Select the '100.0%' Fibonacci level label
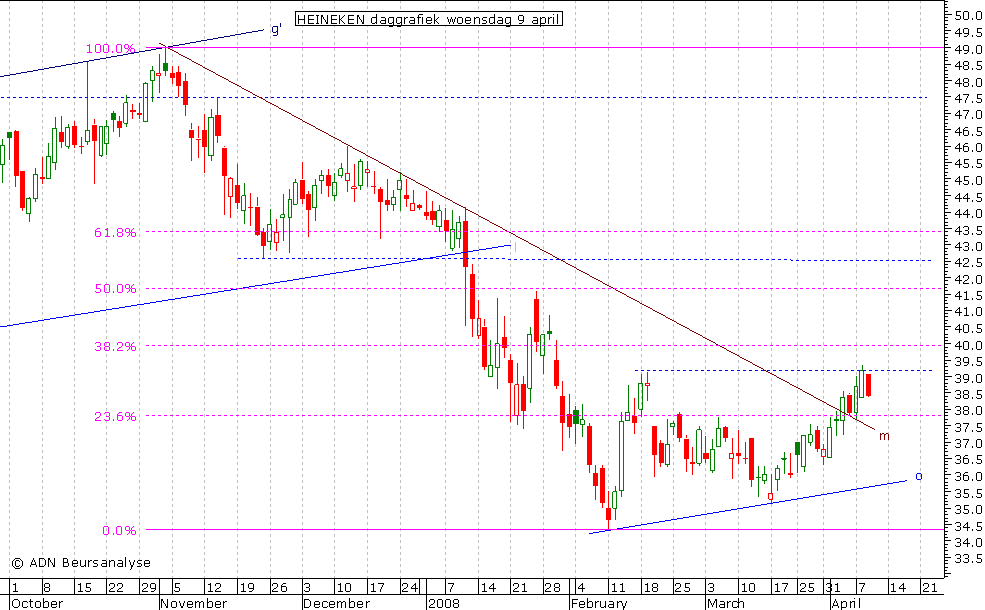Viewport: 985px width, 610px height. (111, 48)
